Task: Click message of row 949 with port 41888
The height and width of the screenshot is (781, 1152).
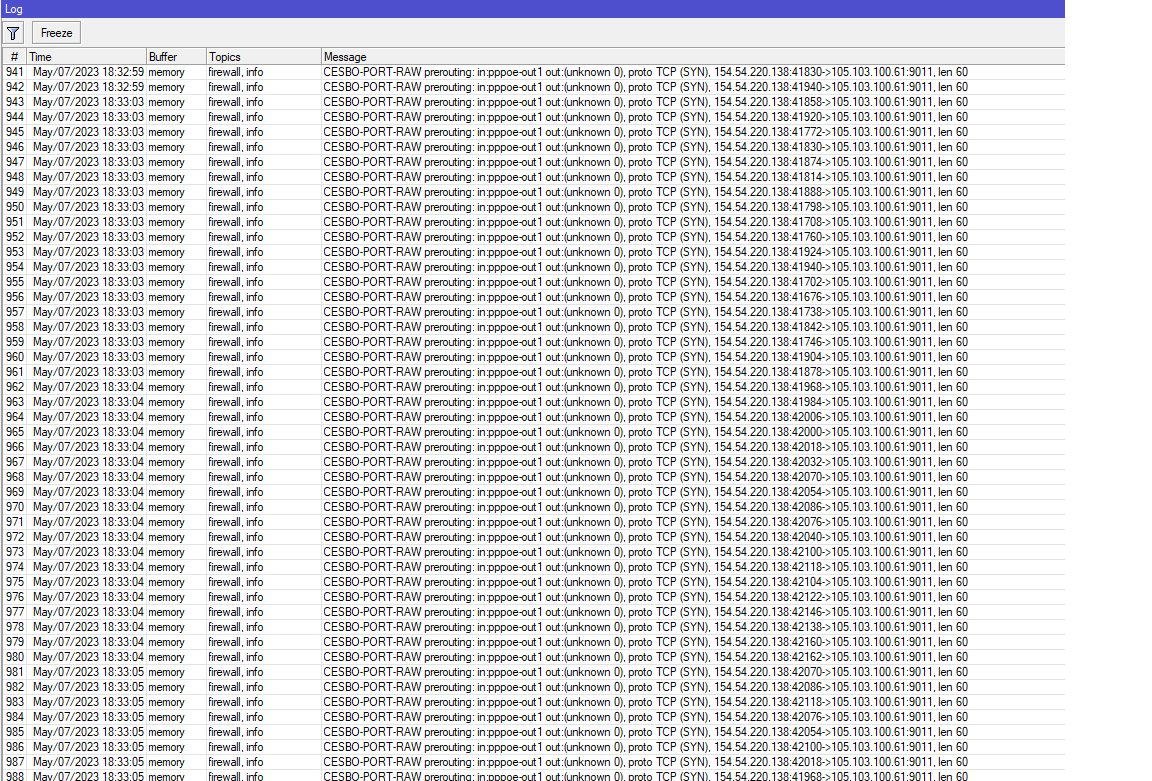Action: [645, 192]
